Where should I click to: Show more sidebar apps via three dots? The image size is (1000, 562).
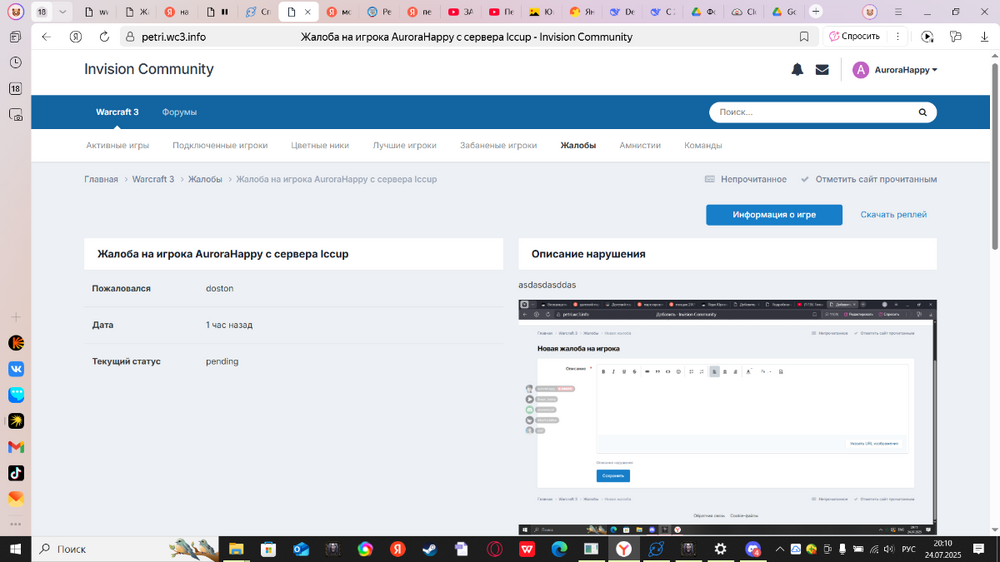click(16, 523)
